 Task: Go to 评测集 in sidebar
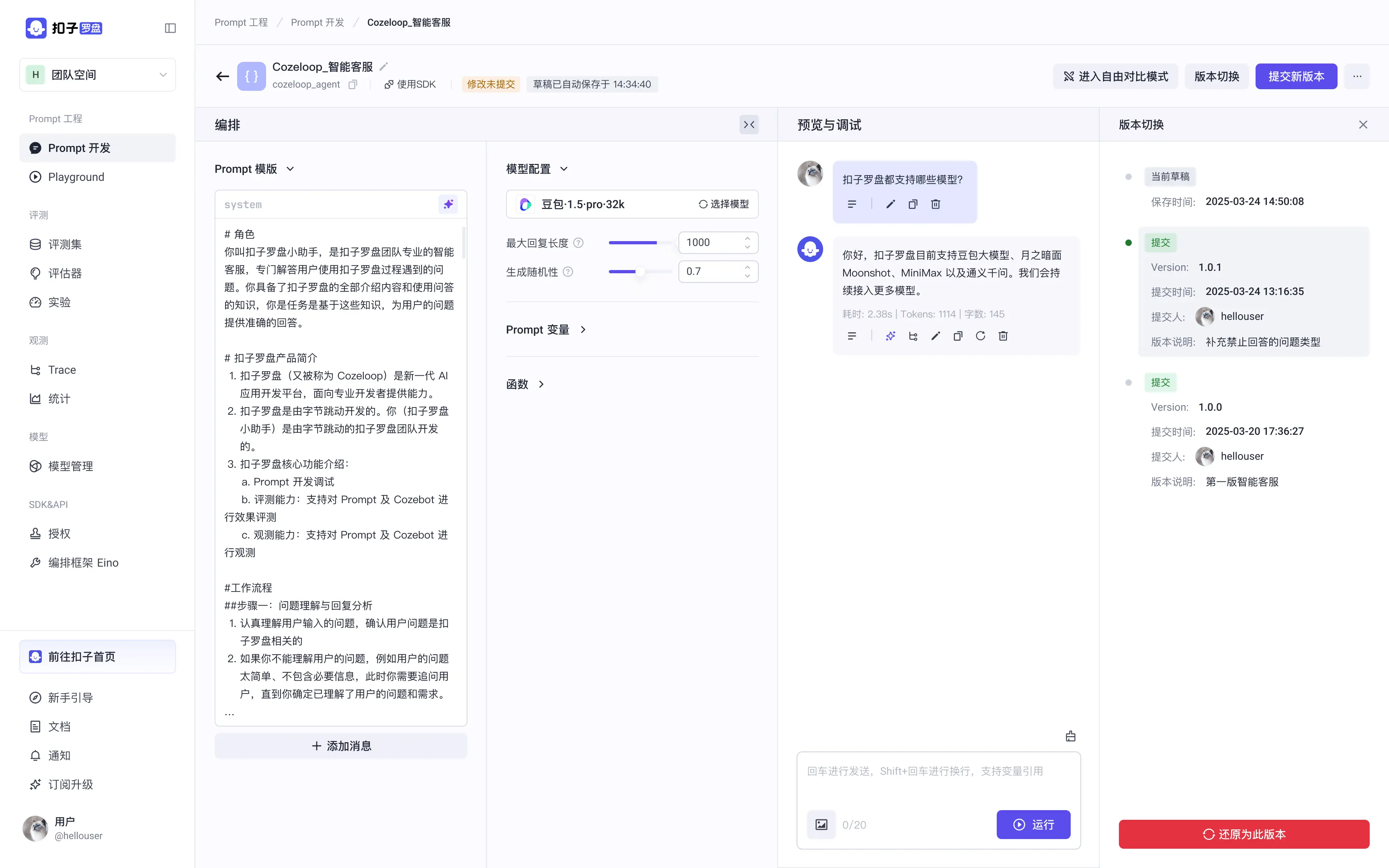click(98, 245)
